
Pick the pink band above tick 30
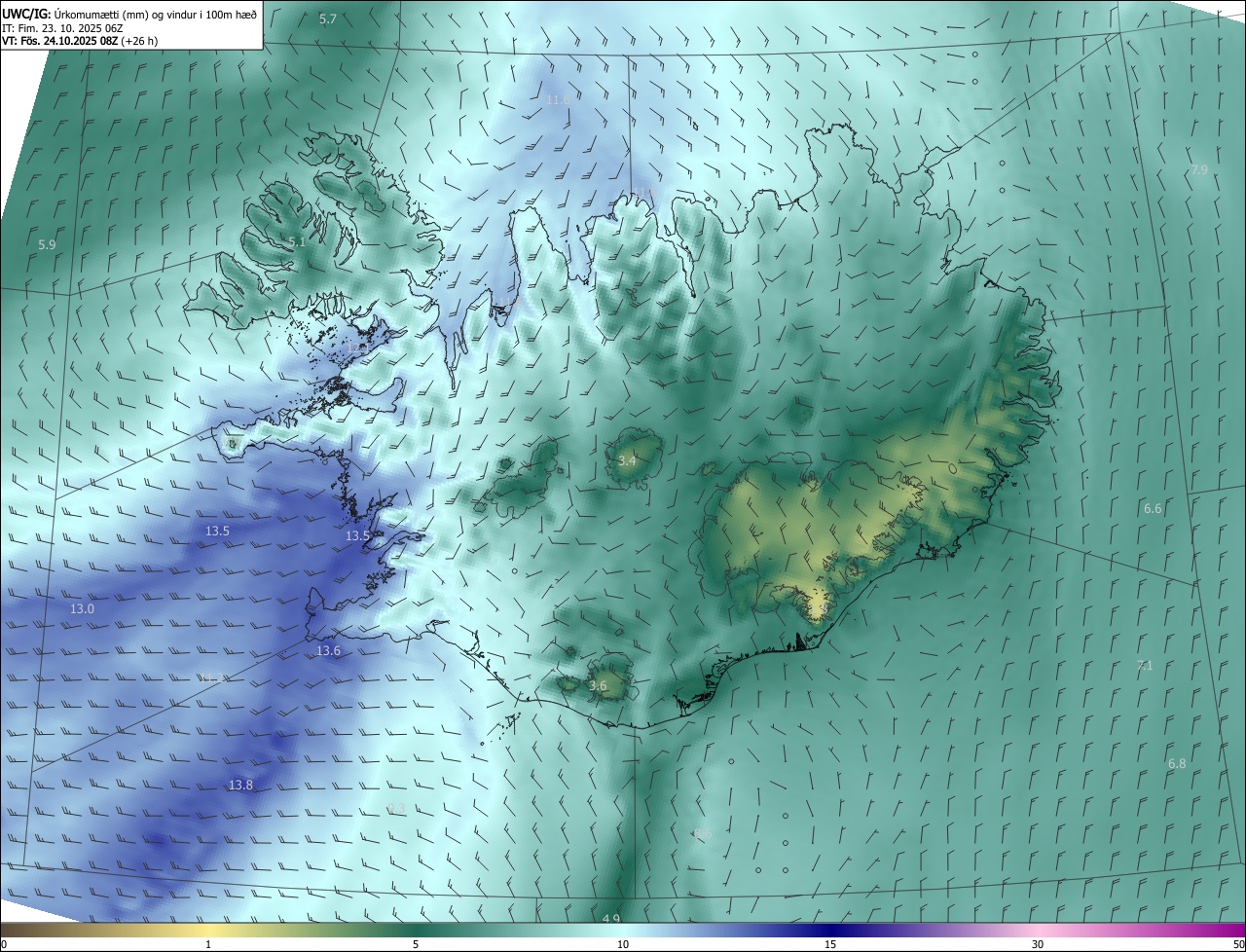pyautogui.click(x=1038, y=931)
